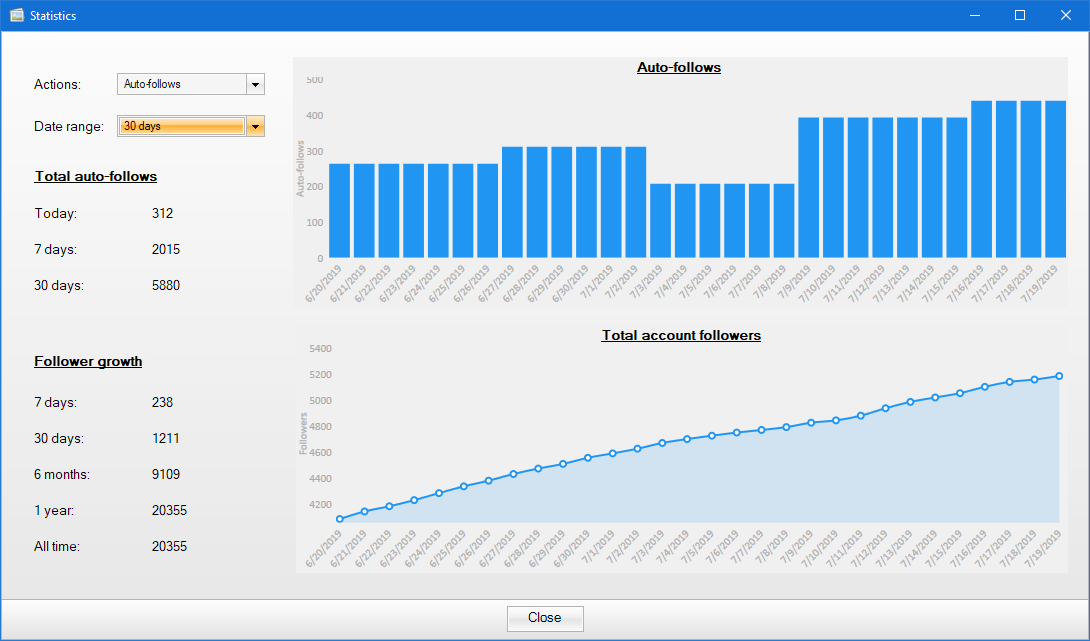Click the Follower growth heading

[88, 362]
